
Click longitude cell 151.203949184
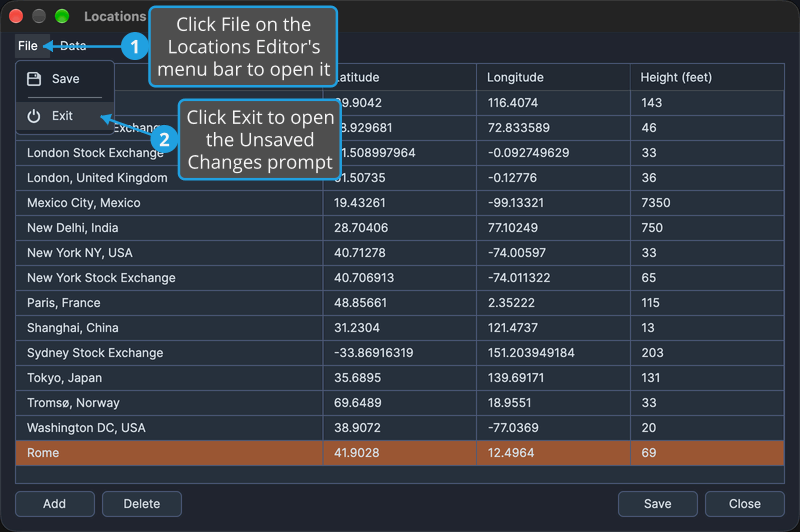[553, 353]
